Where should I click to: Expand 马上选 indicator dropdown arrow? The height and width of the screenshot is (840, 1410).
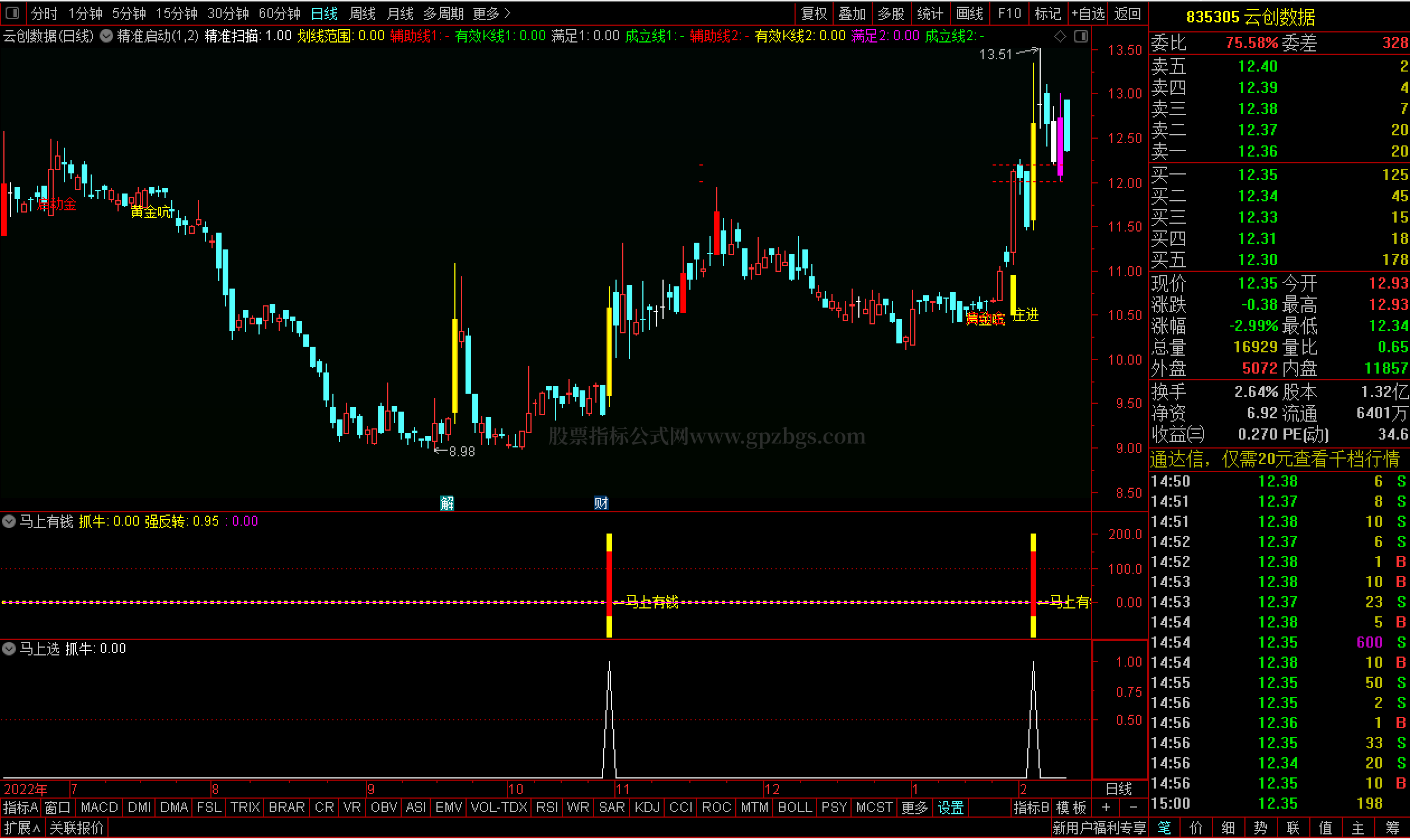click(x=9, y=648)
